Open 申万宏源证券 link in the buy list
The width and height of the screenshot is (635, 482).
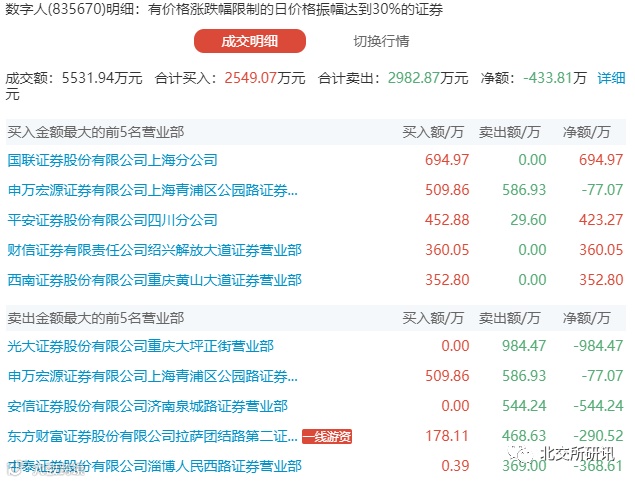(153, 190)
